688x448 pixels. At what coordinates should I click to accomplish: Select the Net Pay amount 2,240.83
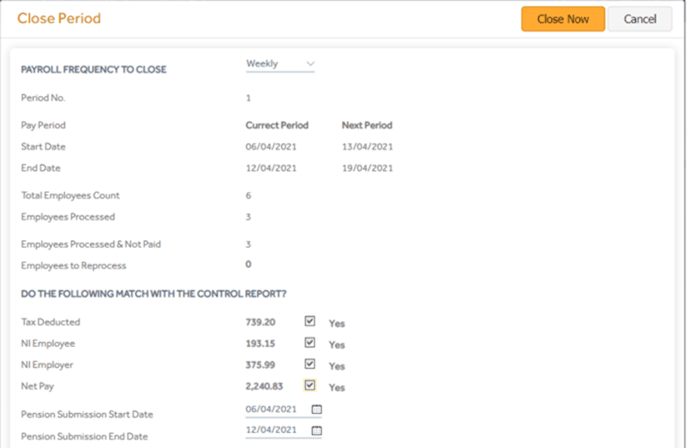pos(266,386)
